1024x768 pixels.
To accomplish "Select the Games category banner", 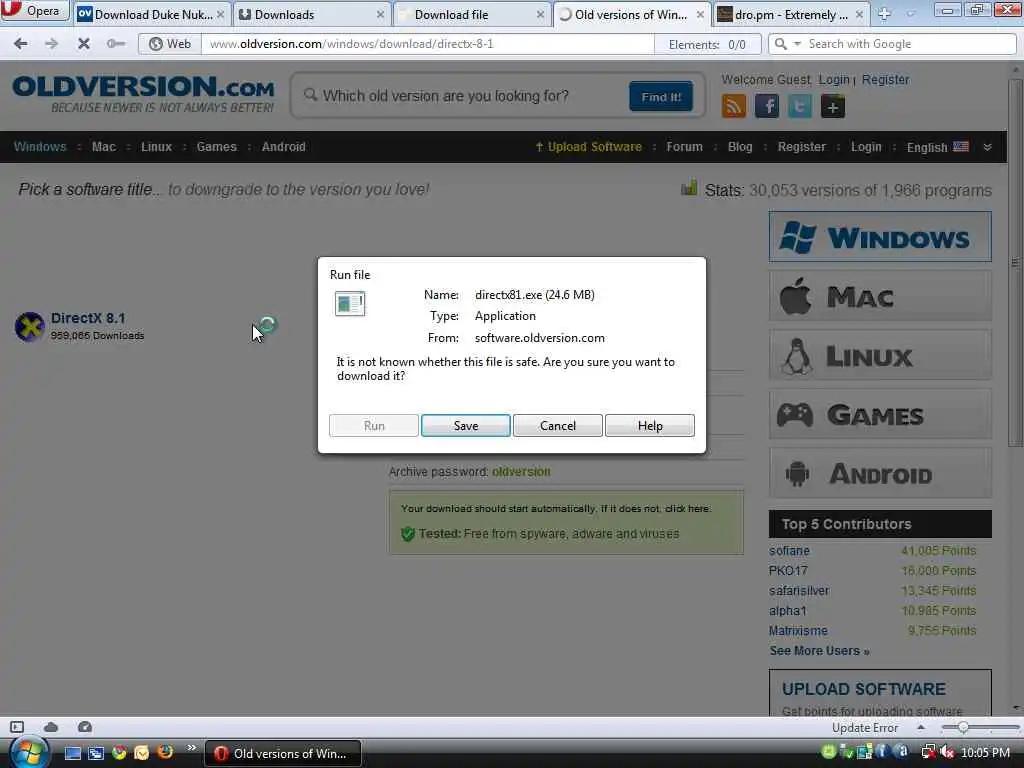I will [880, 414].
